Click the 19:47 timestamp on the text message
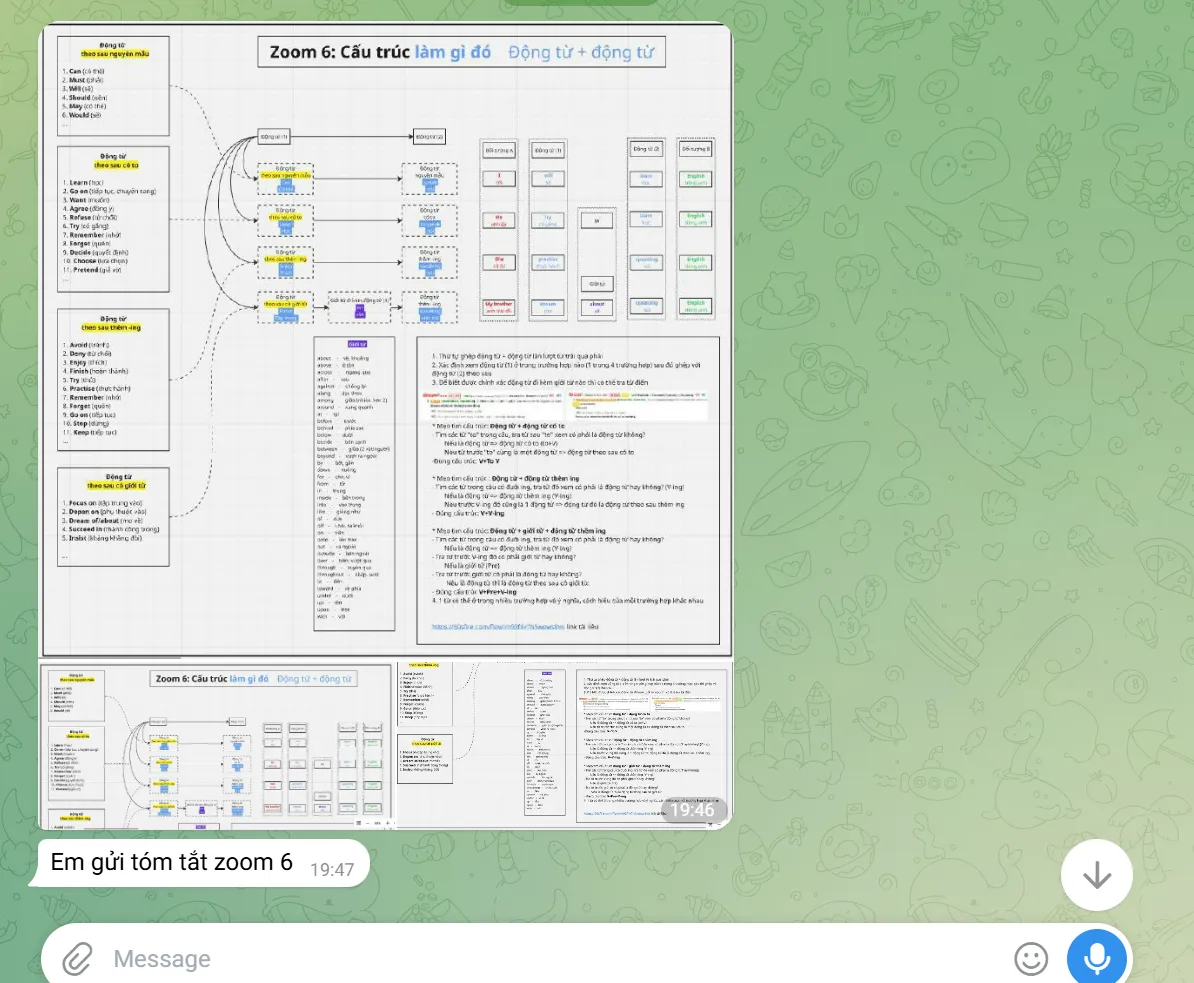 [x=332, y=870]
